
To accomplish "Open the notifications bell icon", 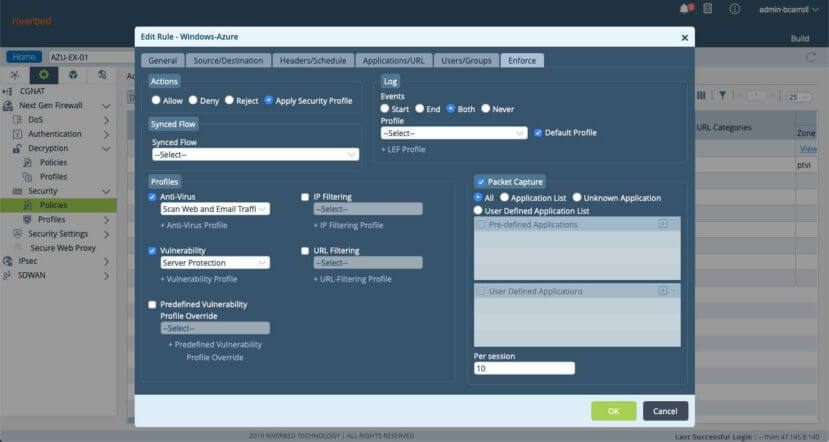I will 685,9.
